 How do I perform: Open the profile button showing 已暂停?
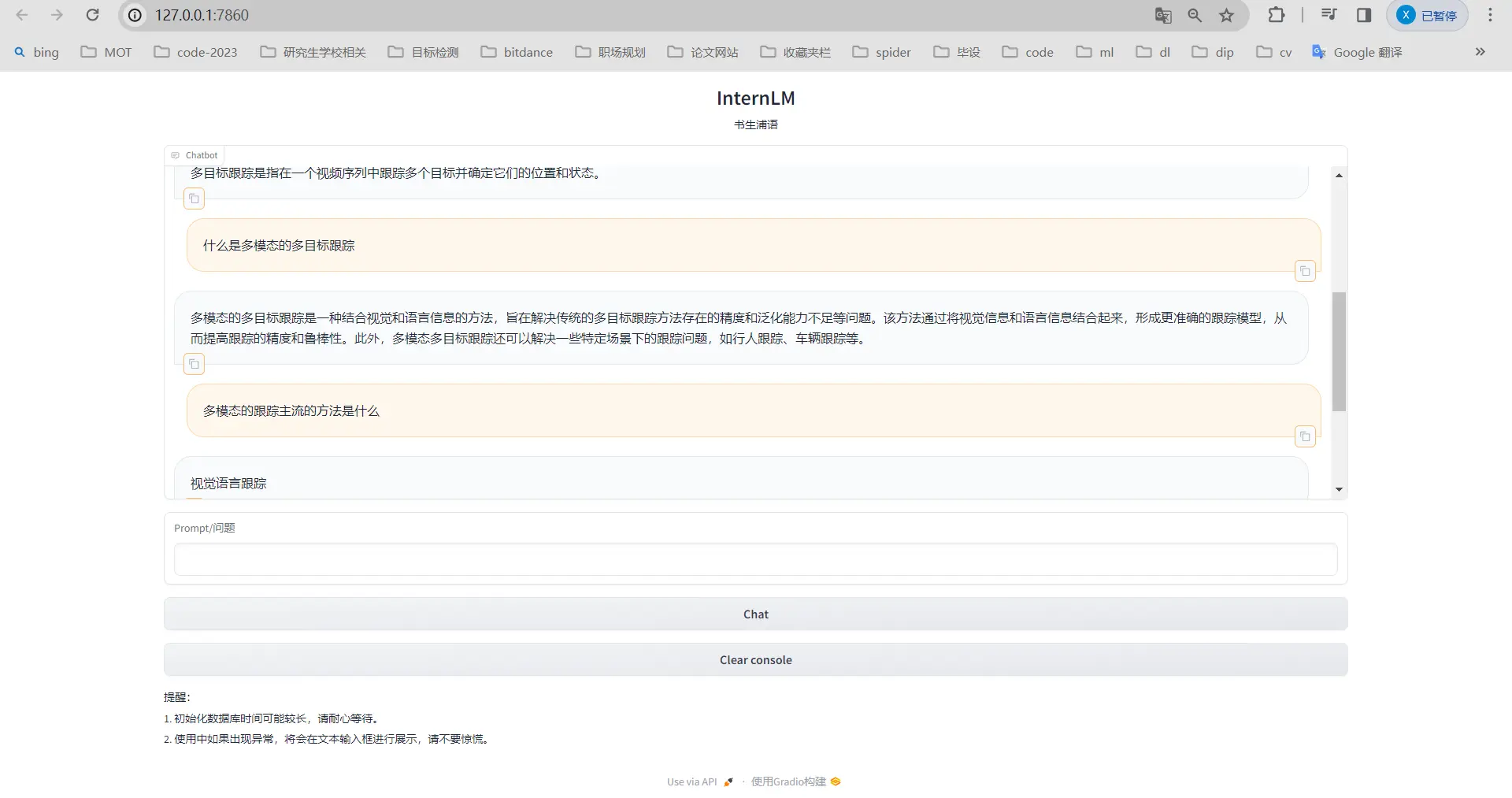pyautogui.click(x=1427, y=15)
